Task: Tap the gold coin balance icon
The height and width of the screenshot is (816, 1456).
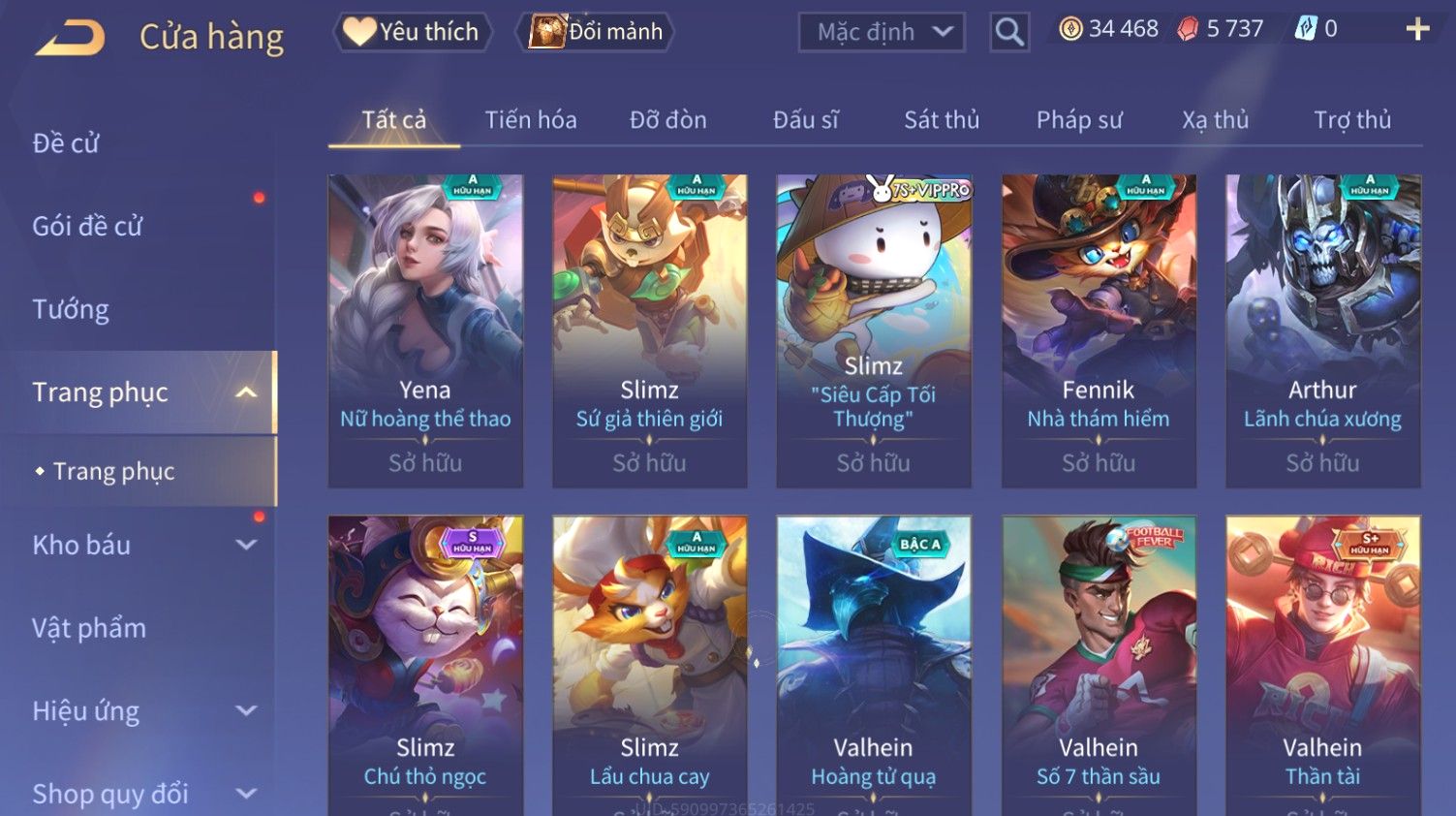Action: (x=1070, y=29)
